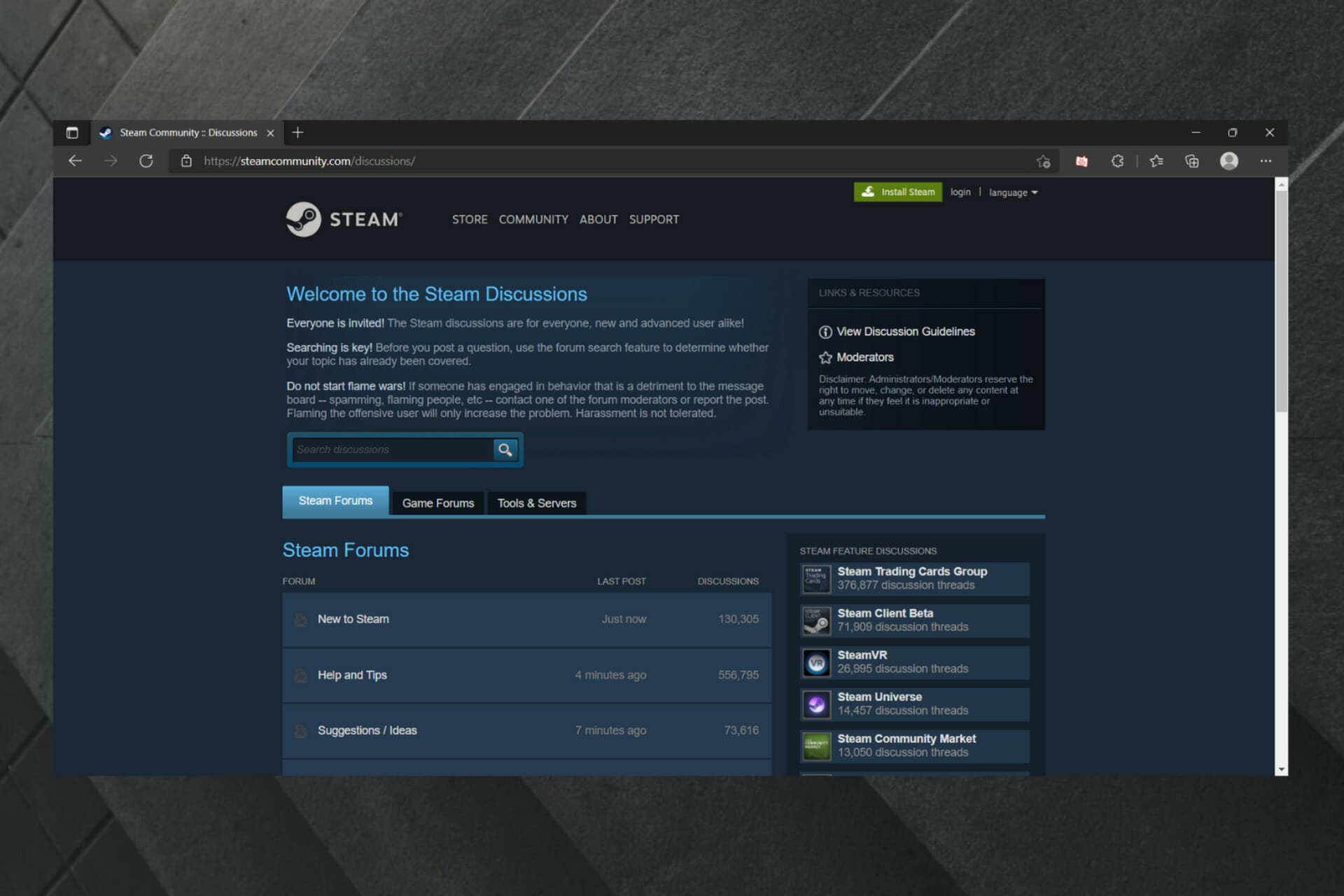Expand the New to Steam forum
Screen dimensions: 1344x896
(354, 618)
